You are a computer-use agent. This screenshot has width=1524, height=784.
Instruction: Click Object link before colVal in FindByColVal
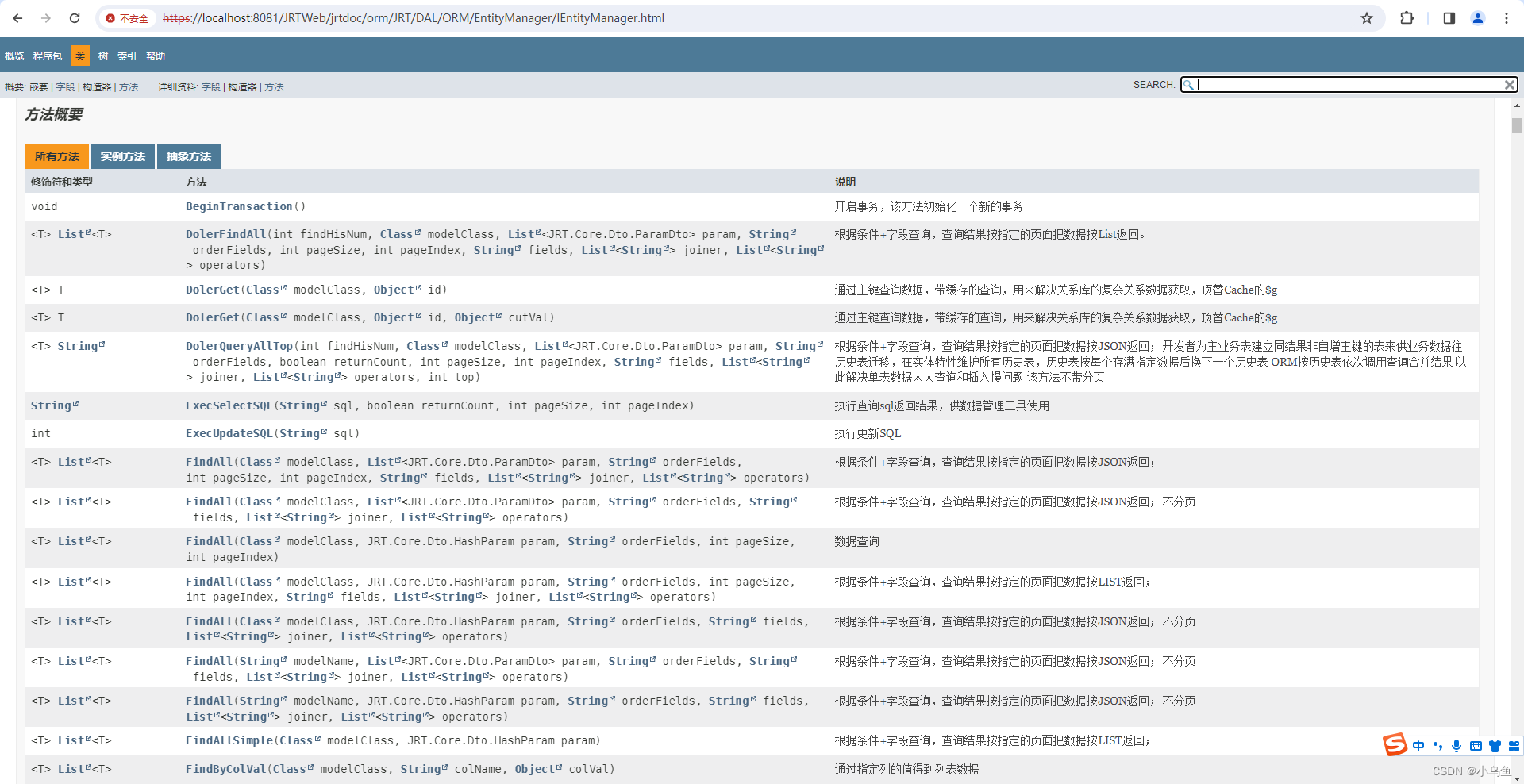click(537, 769)
